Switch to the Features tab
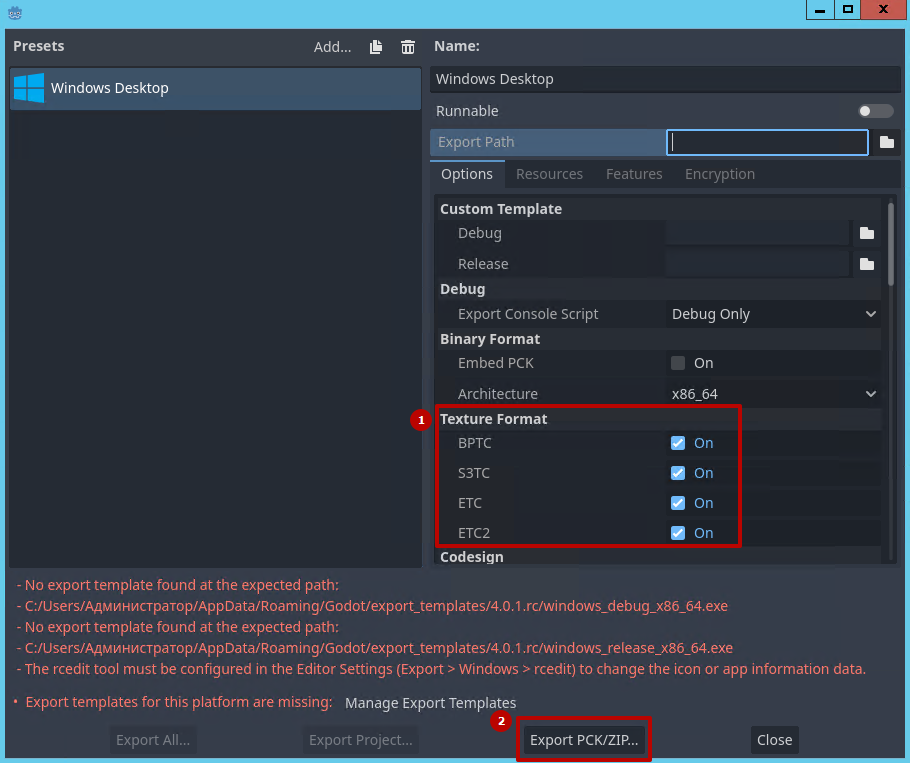The height and width of the screenshot is (763, 910). [x=634, y=174]
